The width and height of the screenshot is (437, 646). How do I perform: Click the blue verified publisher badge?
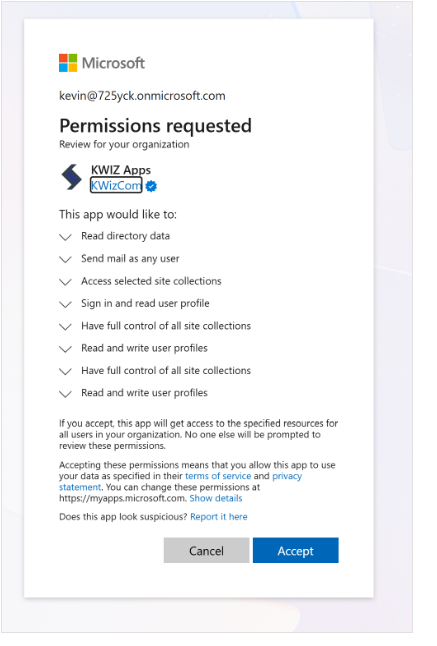[x=151, y=186]
